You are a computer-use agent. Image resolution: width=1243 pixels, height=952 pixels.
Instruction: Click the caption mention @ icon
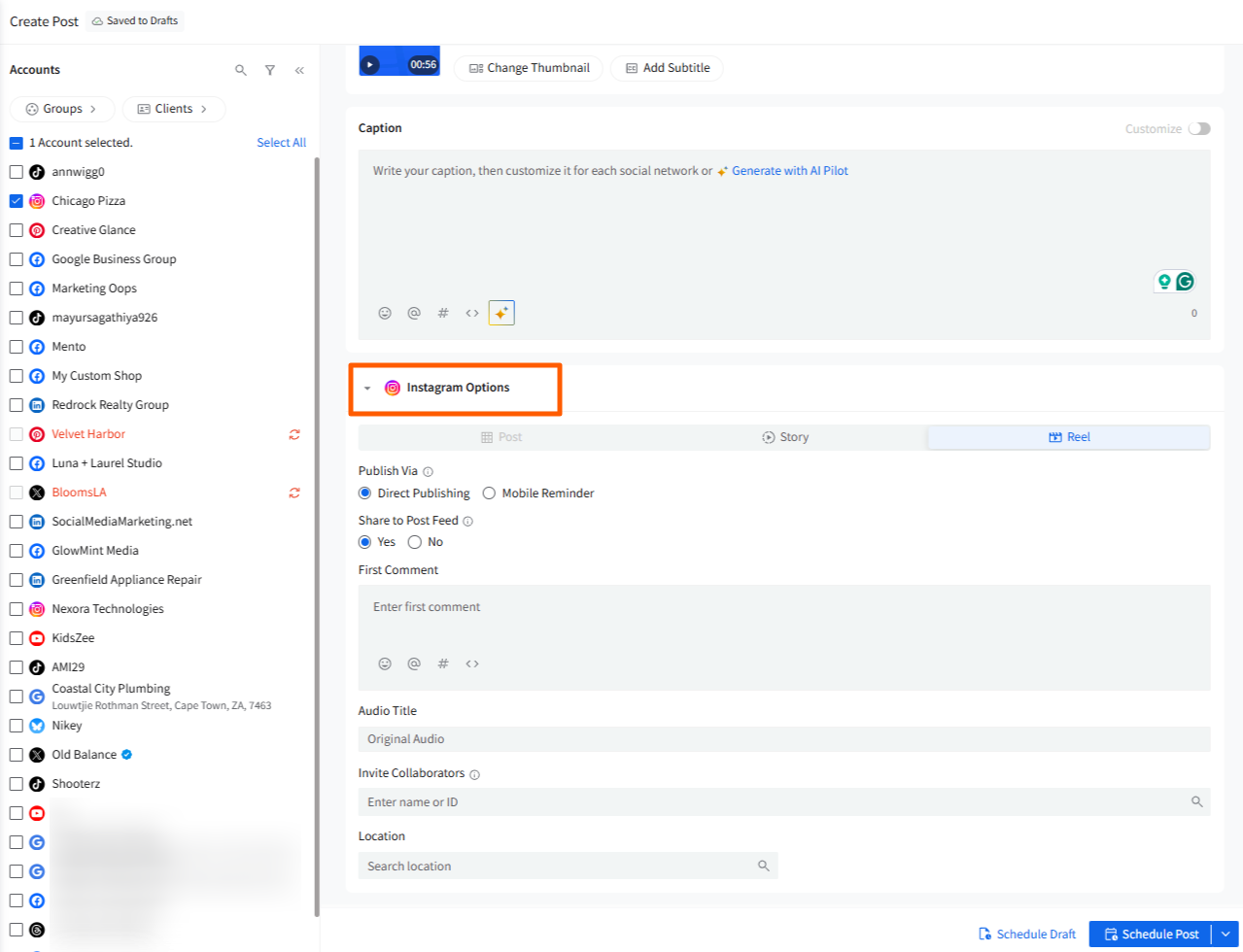coord(414,313)
